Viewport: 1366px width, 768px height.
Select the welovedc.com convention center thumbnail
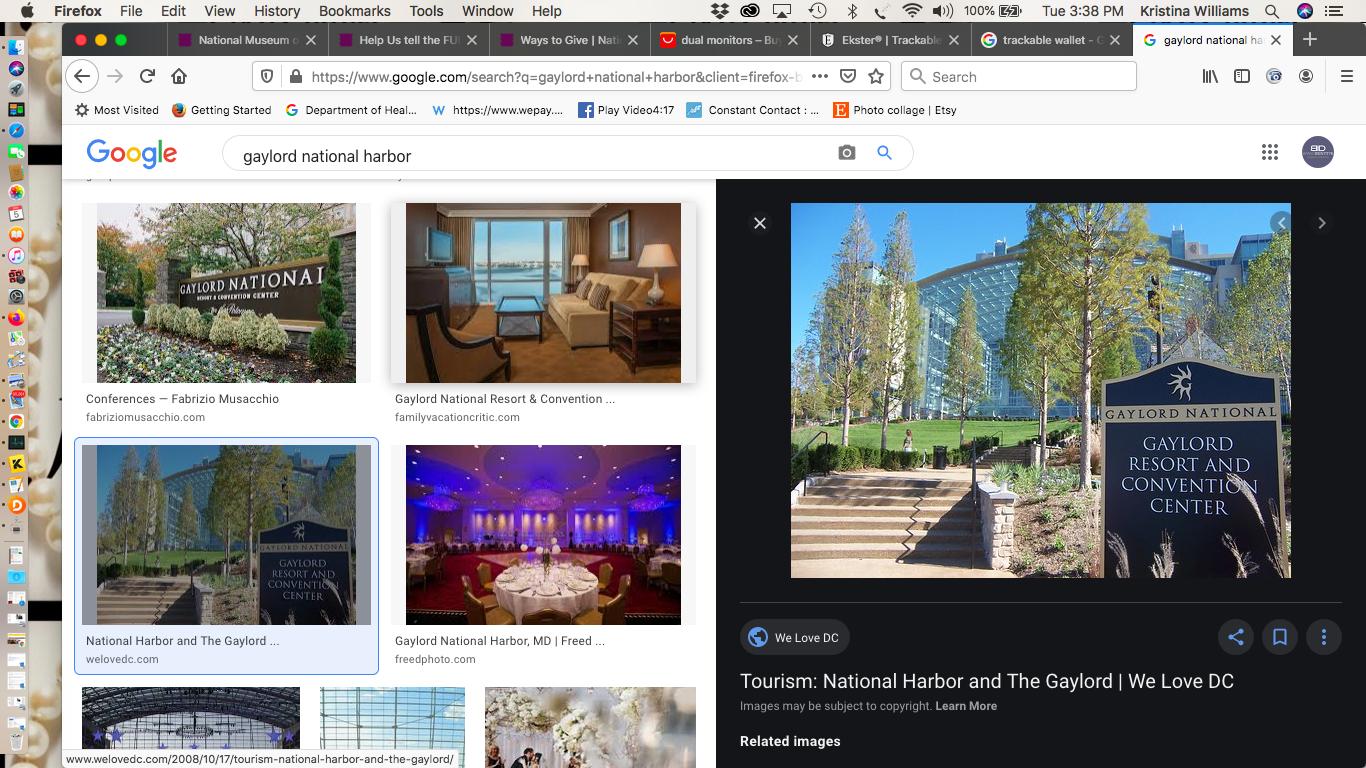point(226,535)
